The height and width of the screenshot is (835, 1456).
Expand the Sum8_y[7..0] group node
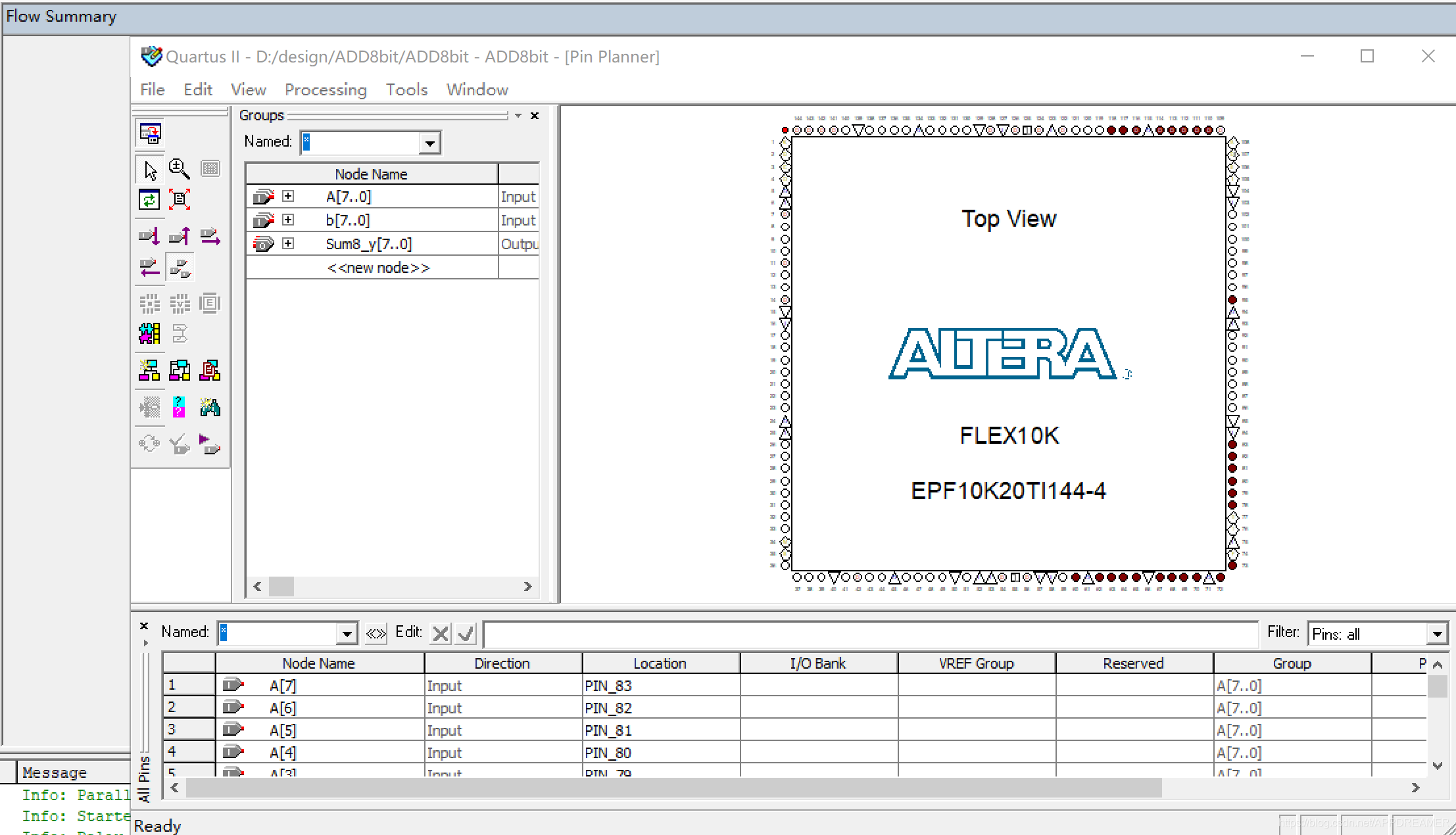[288, 243]
